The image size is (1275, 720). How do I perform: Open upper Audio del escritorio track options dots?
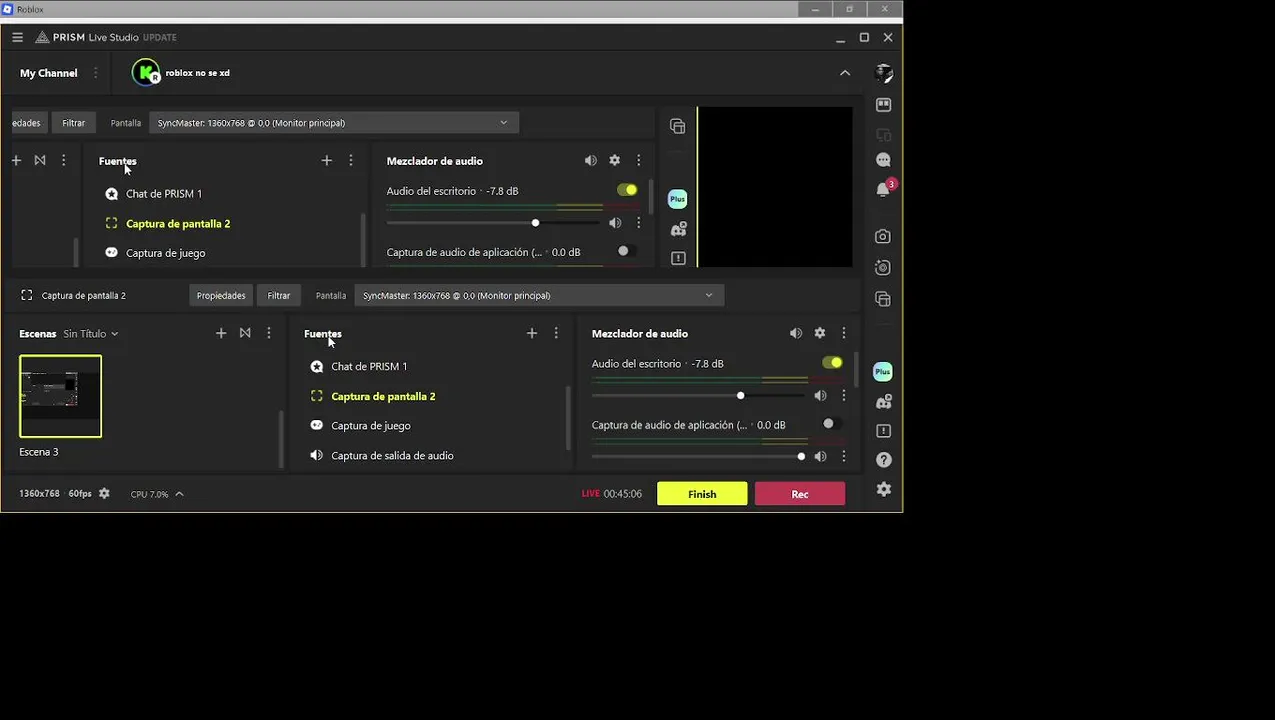(x=638, y=223)
